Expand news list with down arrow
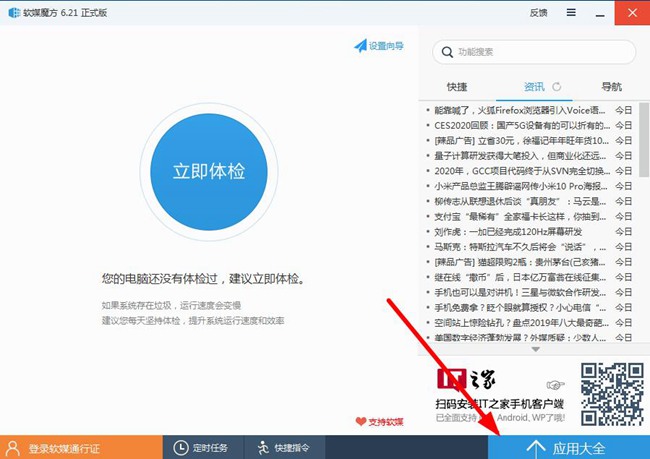 (x=536, y=350)
